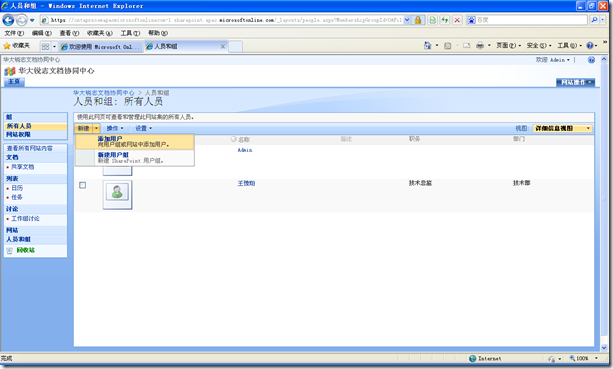Open 日历 list in sidebar
This screenshot has height=369, width=613.
(x=17, y=188)
